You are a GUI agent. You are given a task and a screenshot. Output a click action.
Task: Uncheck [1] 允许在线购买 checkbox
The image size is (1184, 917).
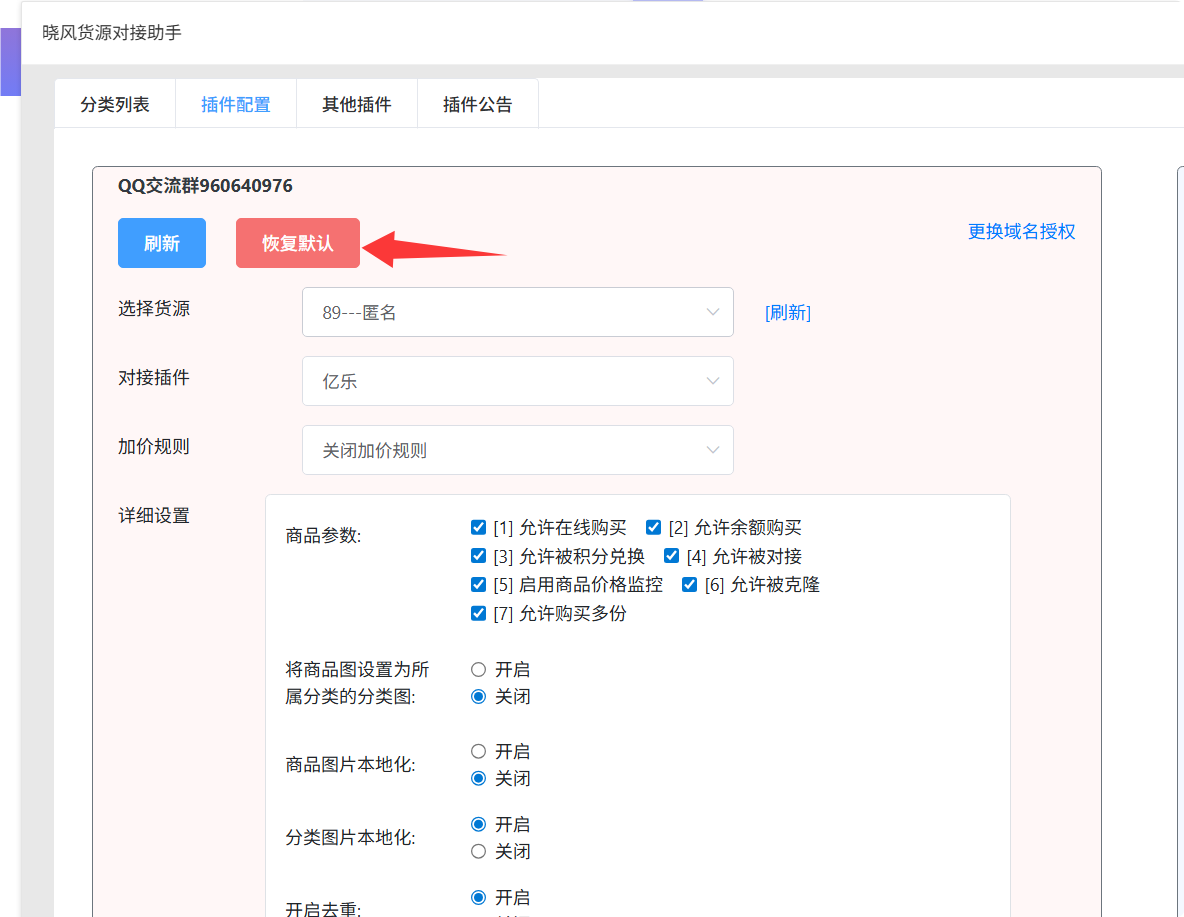pos(479,528)
